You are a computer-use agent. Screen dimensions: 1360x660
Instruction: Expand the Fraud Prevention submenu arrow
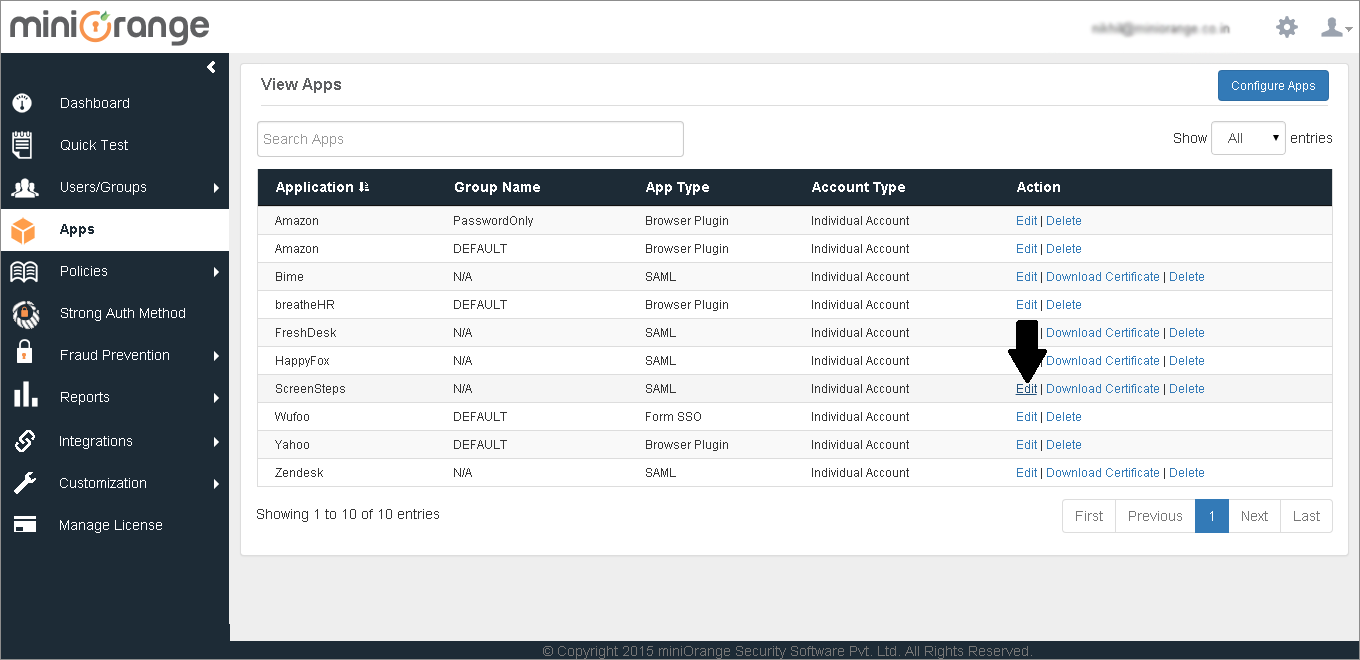[216, 355]
